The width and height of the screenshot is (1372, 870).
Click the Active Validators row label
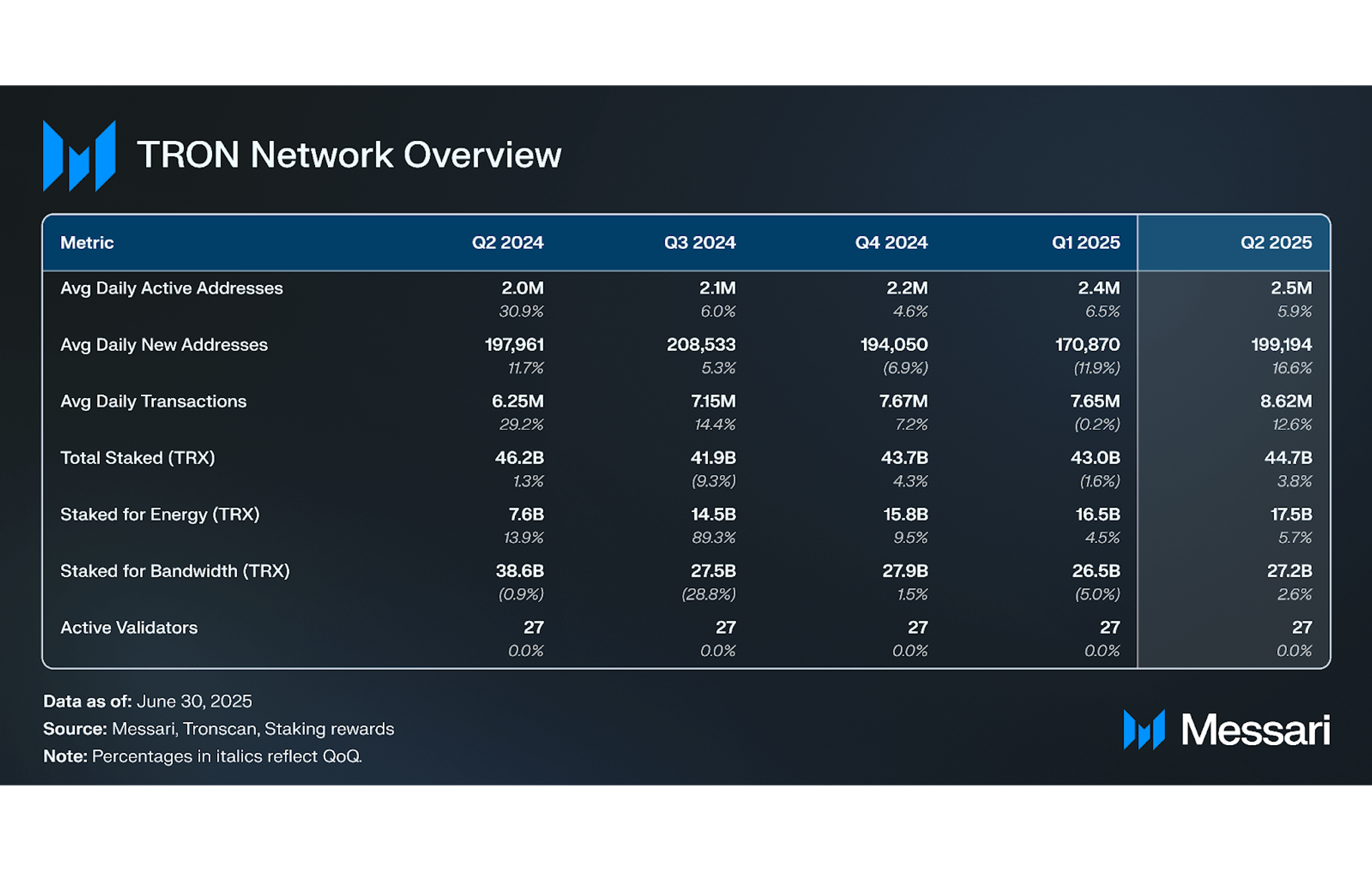[x=129, y=627]
